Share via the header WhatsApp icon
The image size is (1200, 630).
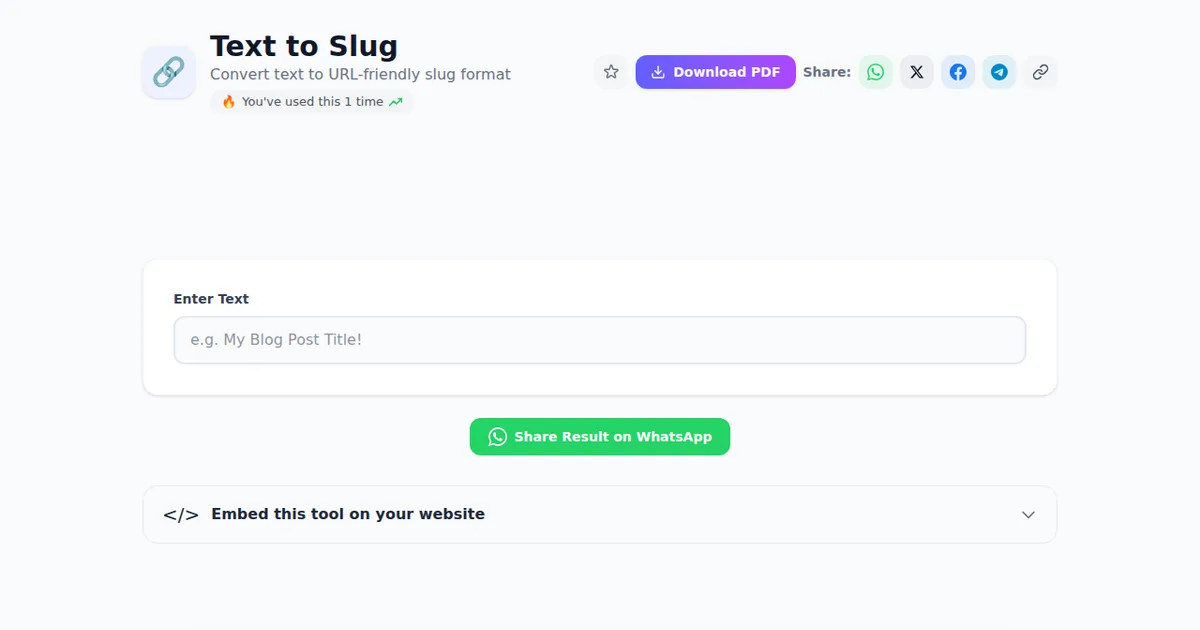pyautogui.click(x=876, y=72)
